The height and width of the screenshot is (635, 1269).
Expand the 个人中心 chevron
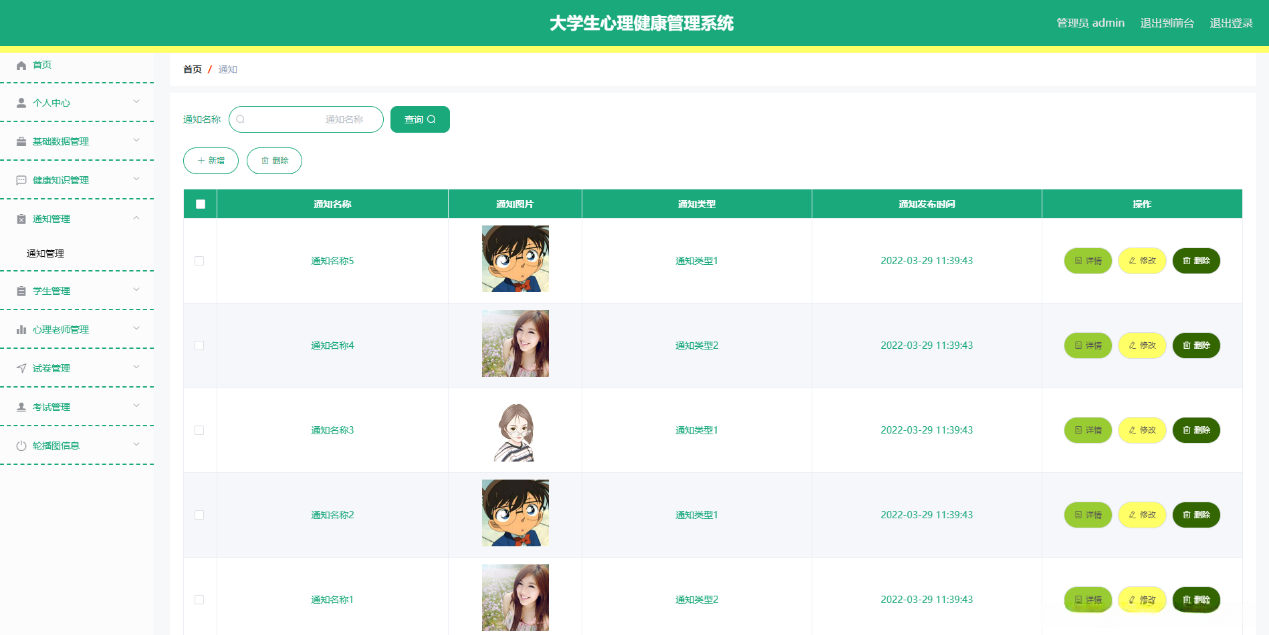pyautogui.click(x=137, y=102)
